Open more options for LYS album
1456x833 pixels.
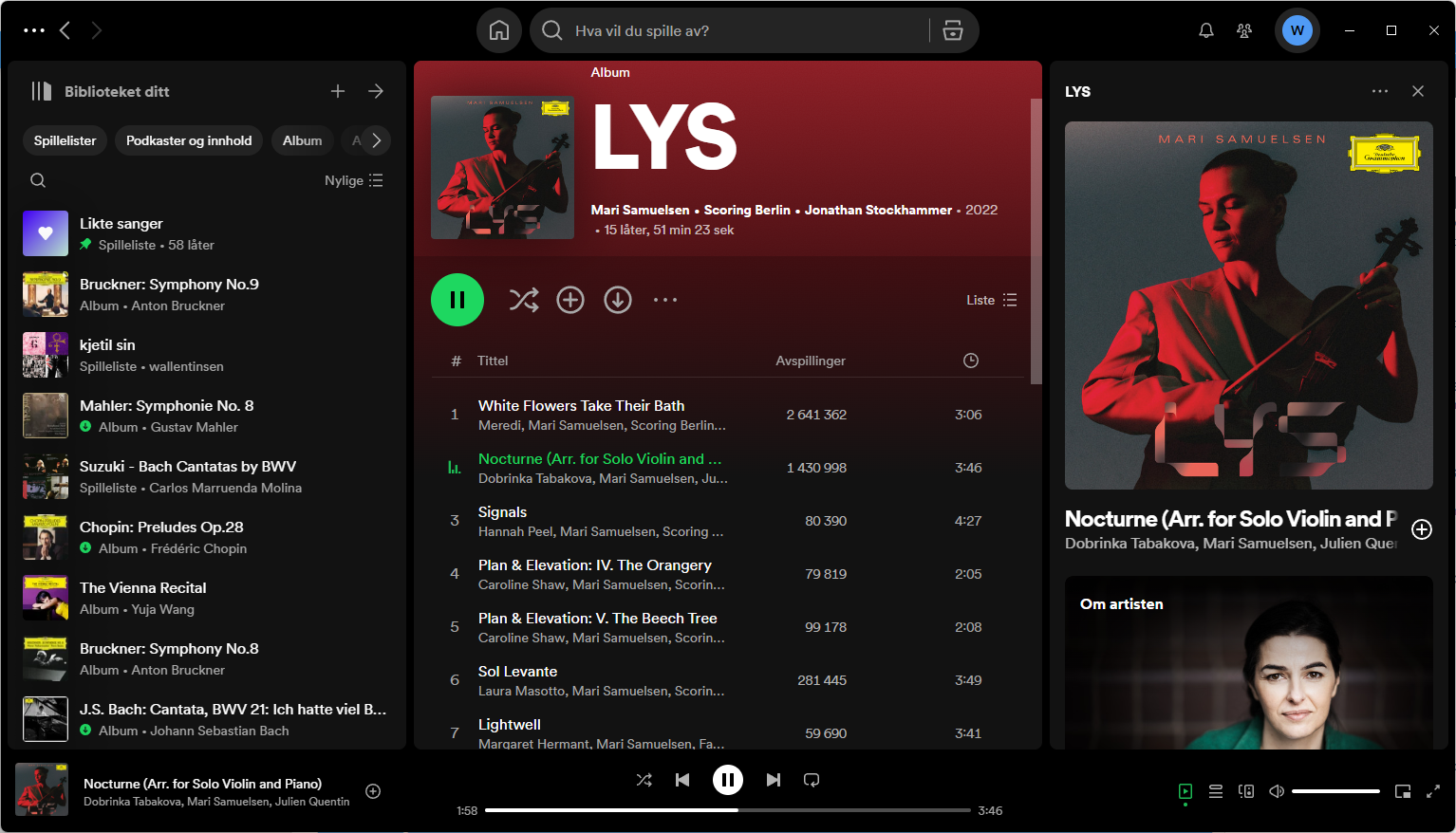[x=665, y=300]
